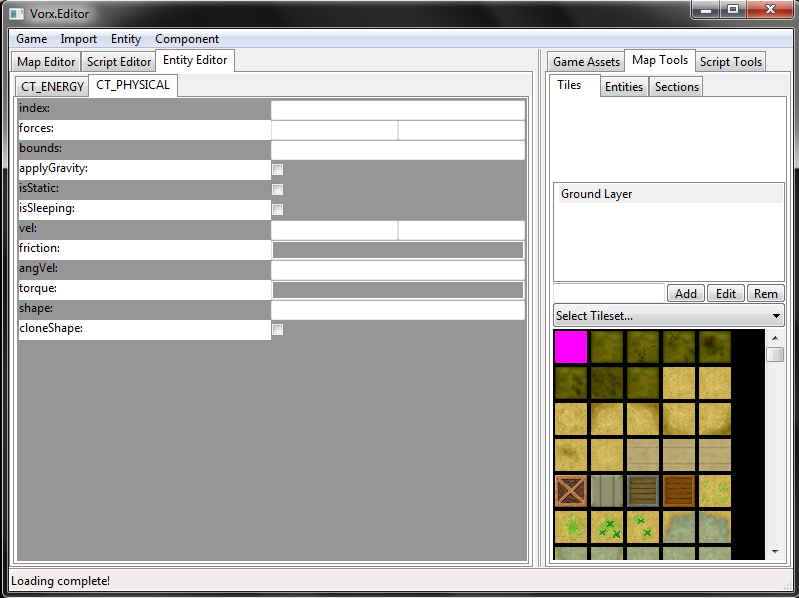Screen dimensions: 799x598
Task: Expand the Import menu
Action: pos(79,39)
